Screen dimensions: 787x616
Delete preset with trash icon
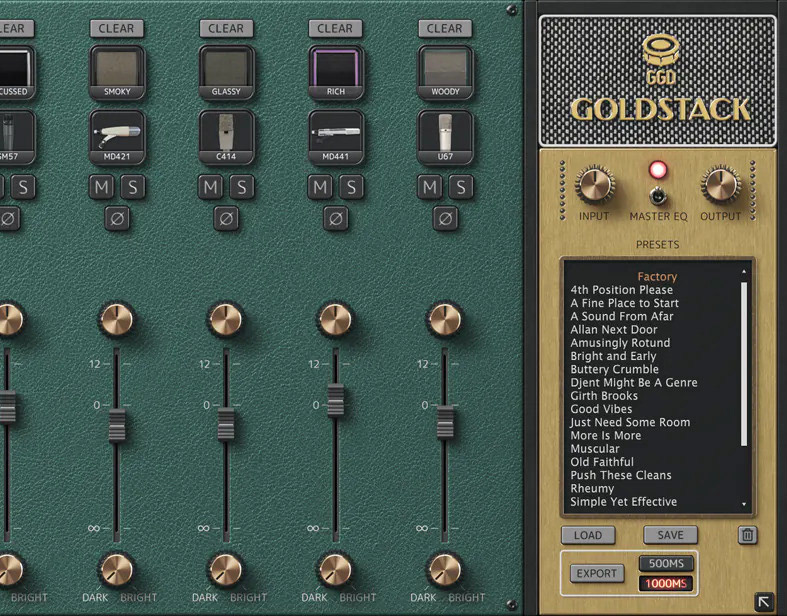[x=747, y=535]
